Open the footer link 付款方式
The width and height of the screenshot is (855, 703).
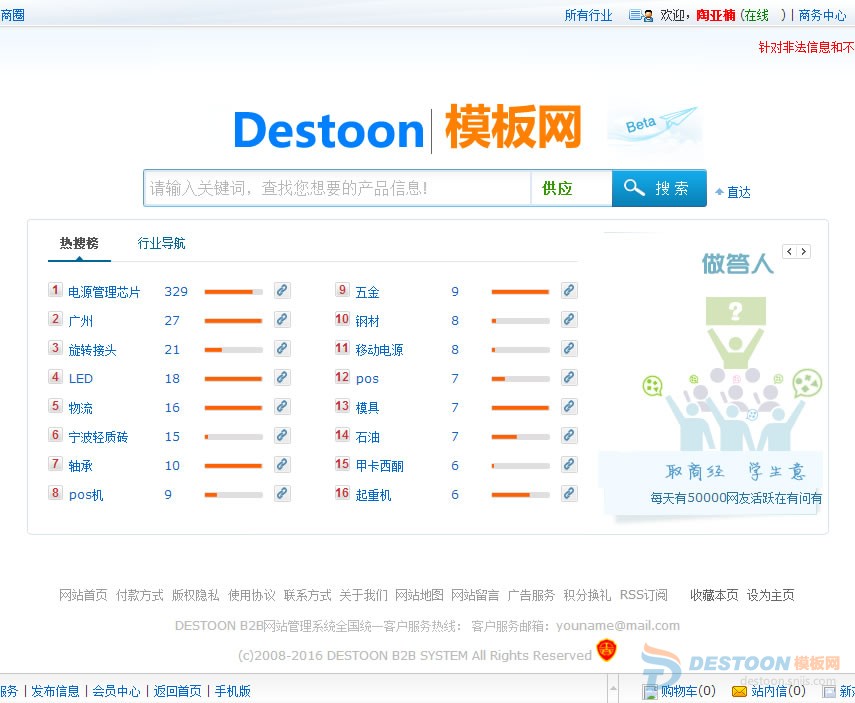point(140,595)
